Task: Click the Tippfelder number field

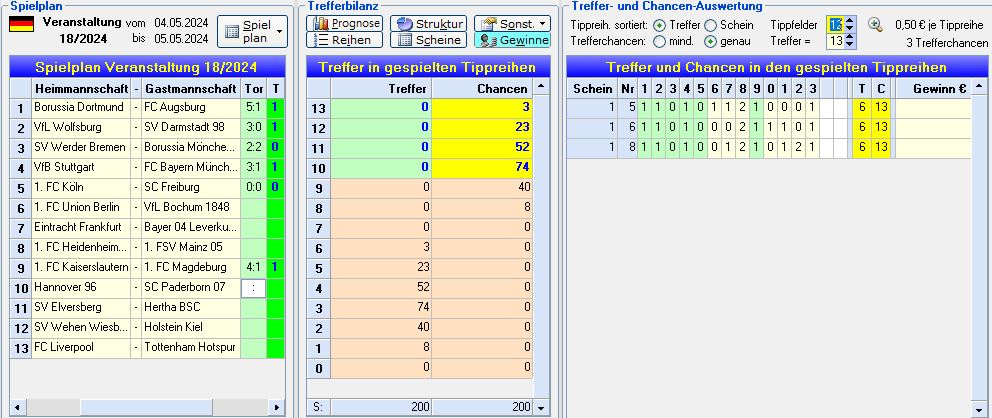Action: point(835,25)
